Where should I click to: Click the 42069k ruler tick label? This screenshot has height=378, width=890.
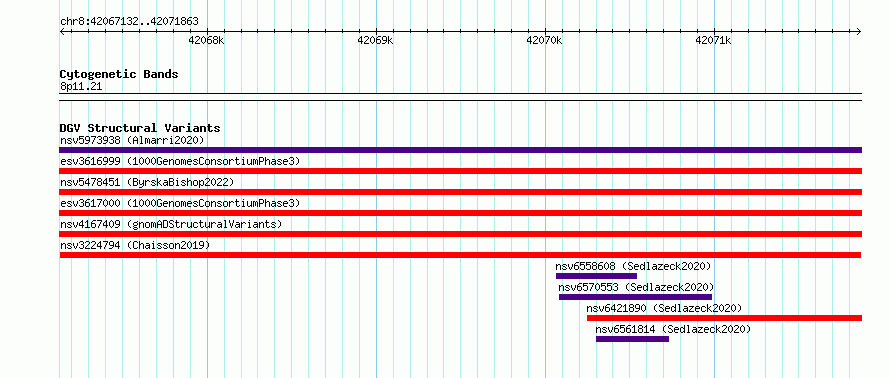(x=376, y=40)
